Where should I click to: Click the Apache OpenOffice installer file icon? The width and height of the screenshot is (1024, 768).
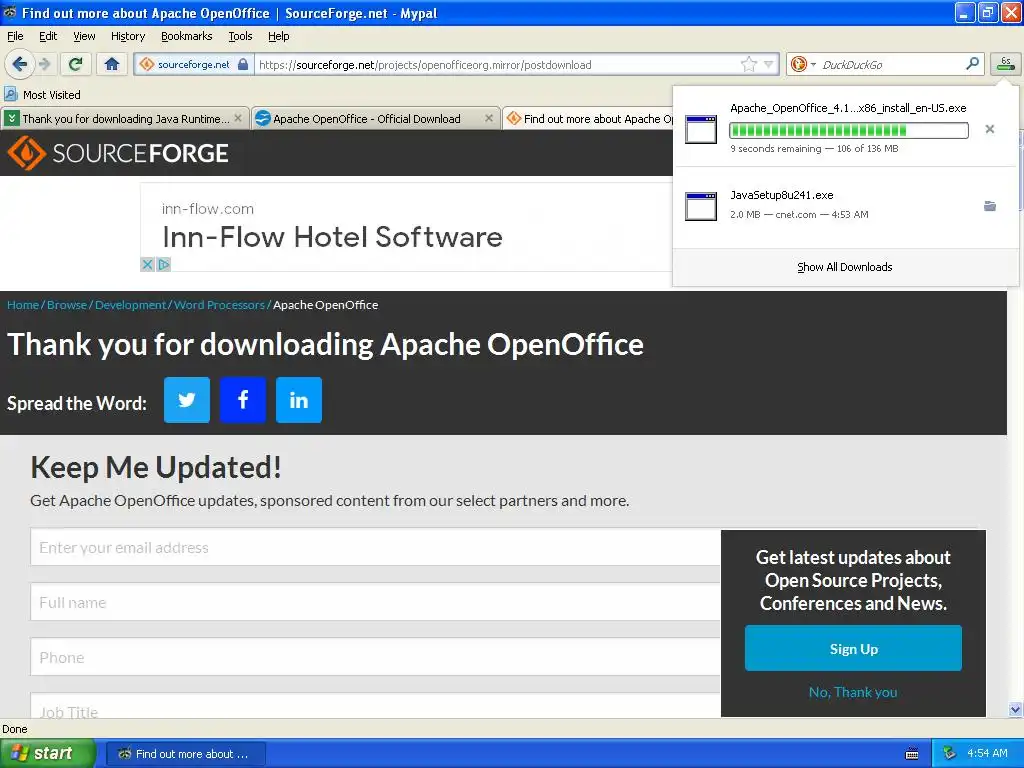coord(701,129)
